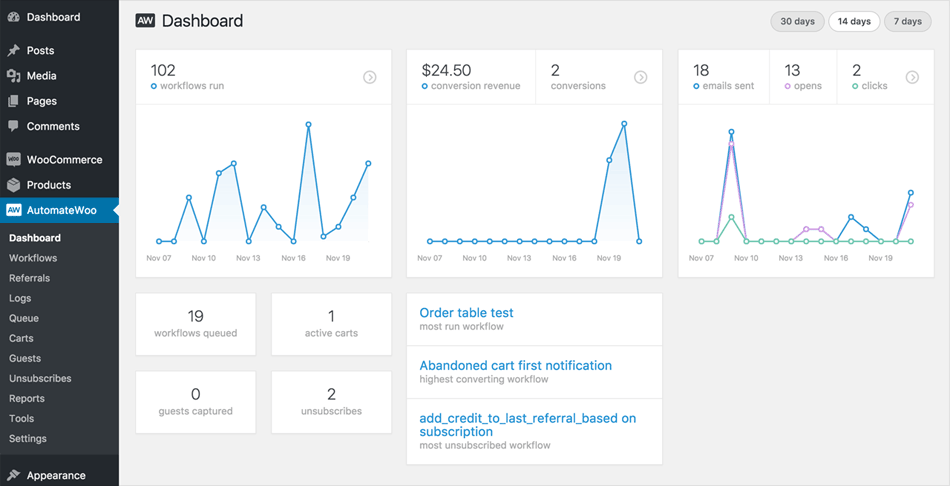Click the Pages icon in sidebar
This screenshot has height=486, width=950.
tap(13, 101)
